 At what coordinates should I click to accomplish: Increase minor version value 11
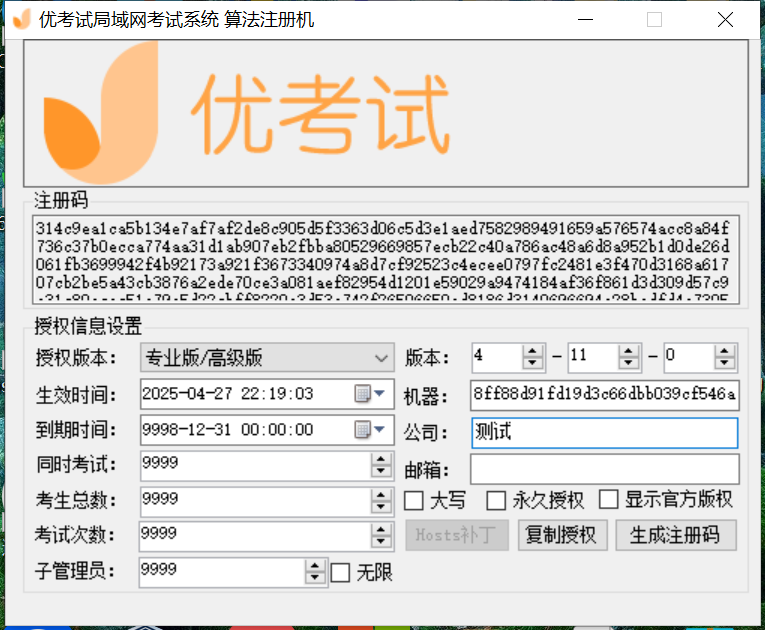click(x=628, y=351)
